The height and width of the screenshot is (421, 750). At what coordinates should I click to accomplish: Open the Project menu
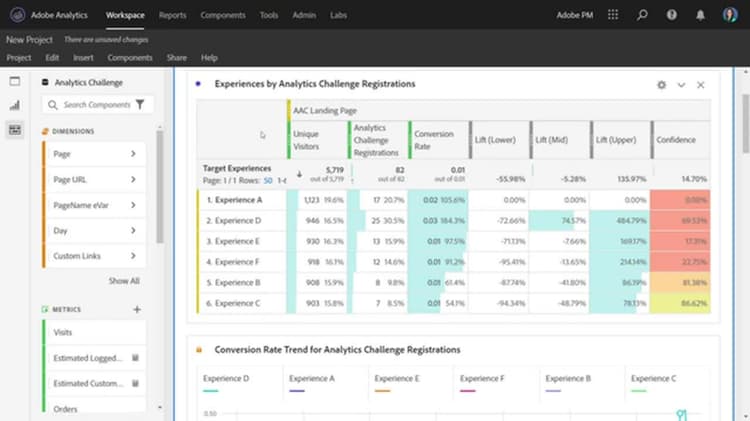(19, 57)
